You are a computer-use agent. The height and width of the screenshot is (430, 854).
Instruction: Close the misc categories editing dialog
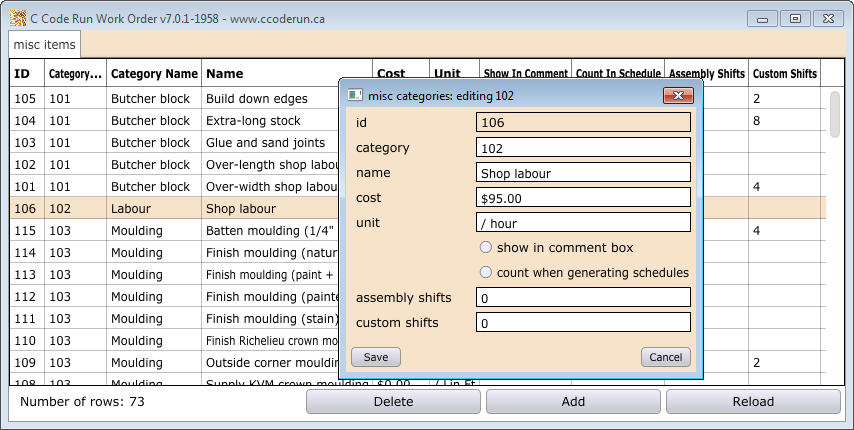click(x=678, y=95)
